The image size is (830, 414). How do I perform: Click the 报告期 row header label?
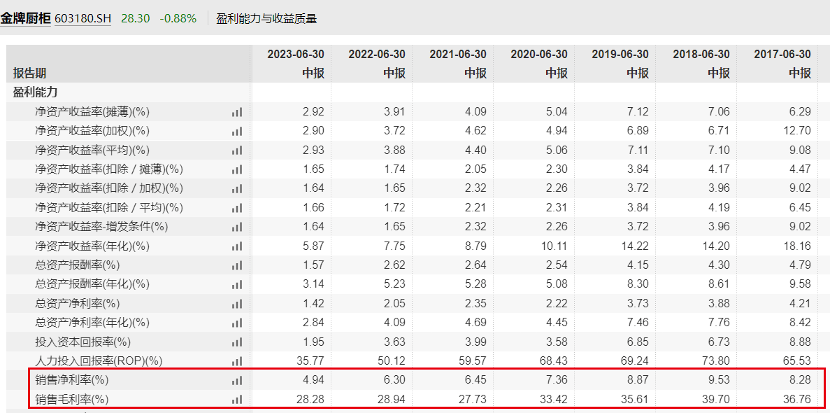tap(28, 73)
